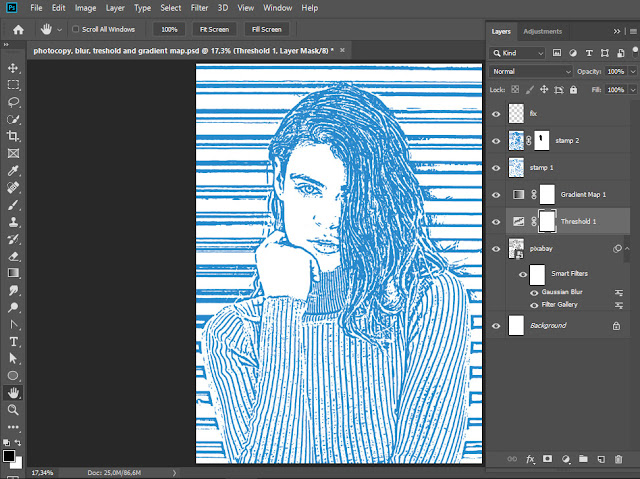Open the Hand tool preset picker arrow
640x479 pixels.
pos(60,30)
